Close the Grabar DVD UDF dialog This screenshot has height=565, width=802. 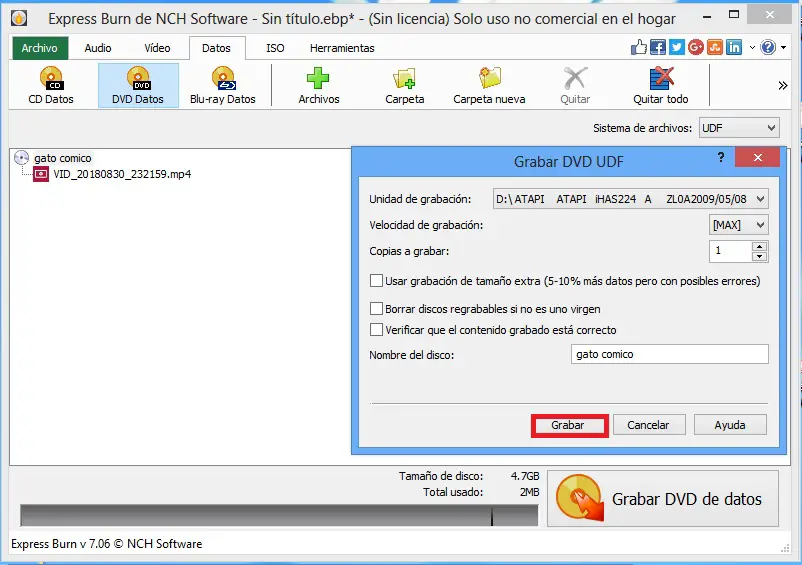[758, 157]
